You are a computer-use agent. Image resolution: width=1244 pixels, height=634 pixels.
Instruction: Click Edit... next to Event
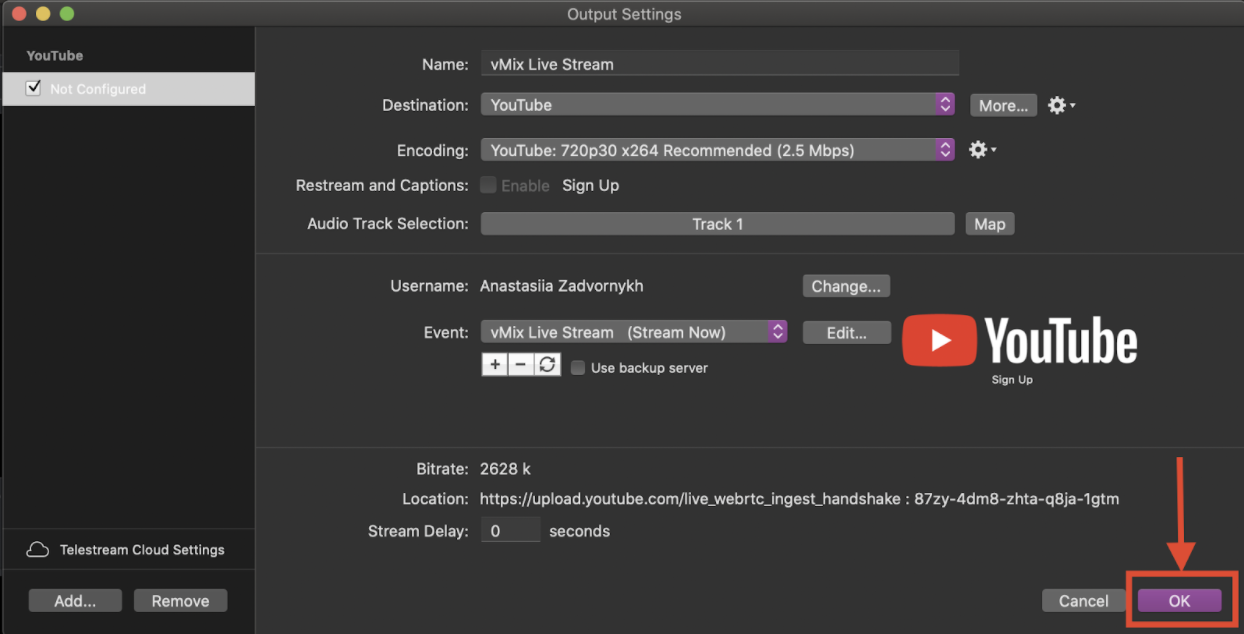click(x=846, y=332)
